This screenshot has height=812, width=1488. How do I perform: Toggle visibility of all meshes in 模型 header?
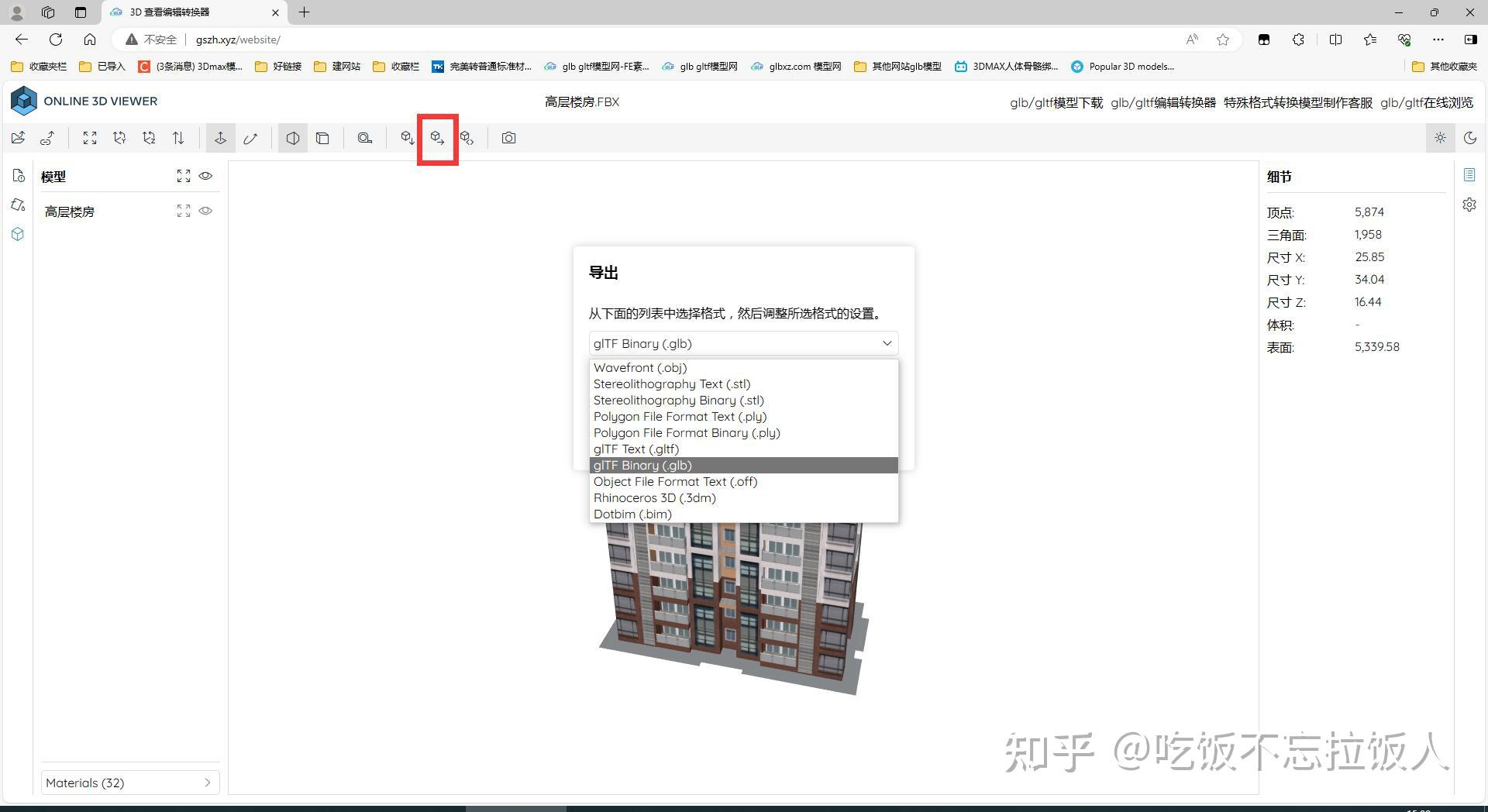(205, 176)
